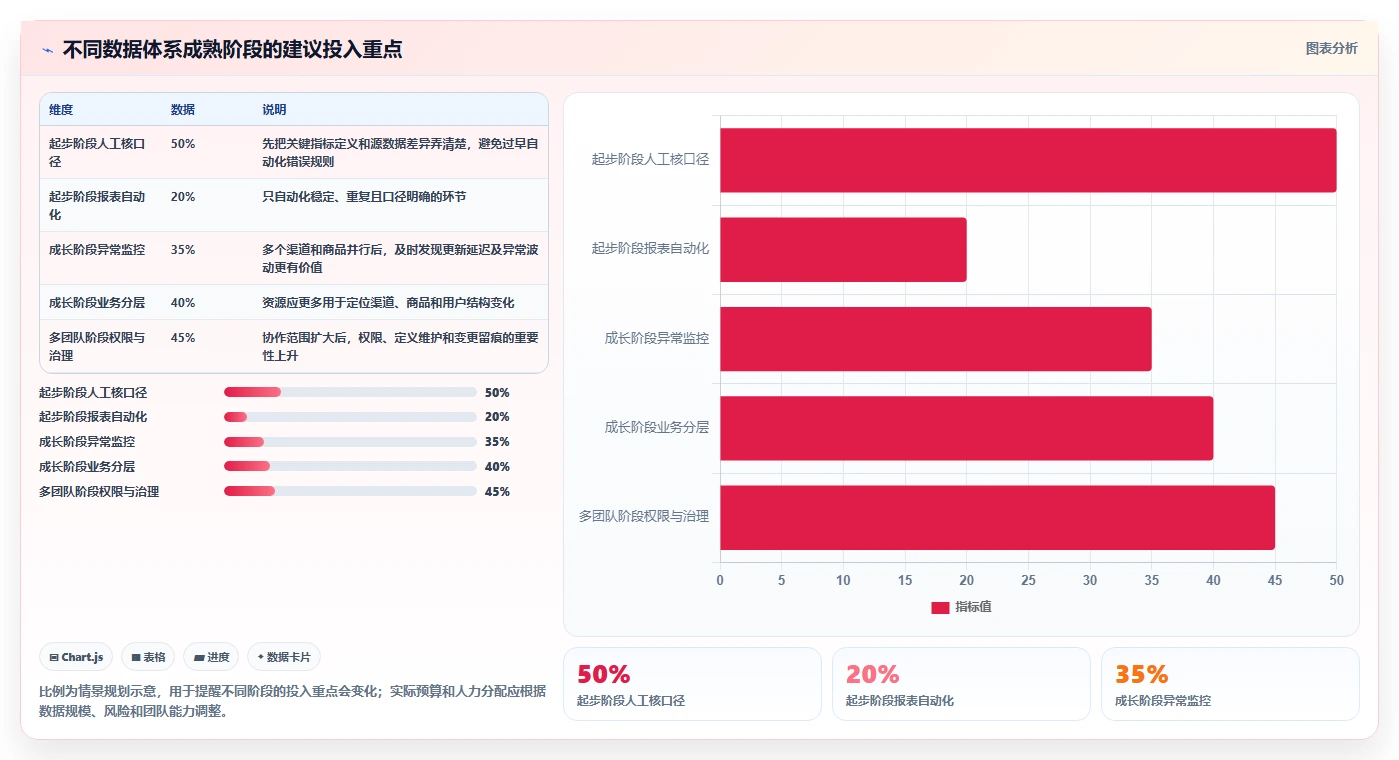
Task: Click the 成长阶段异常监控 progress bar
Action: pyautogui.click(x=350, y=442)
